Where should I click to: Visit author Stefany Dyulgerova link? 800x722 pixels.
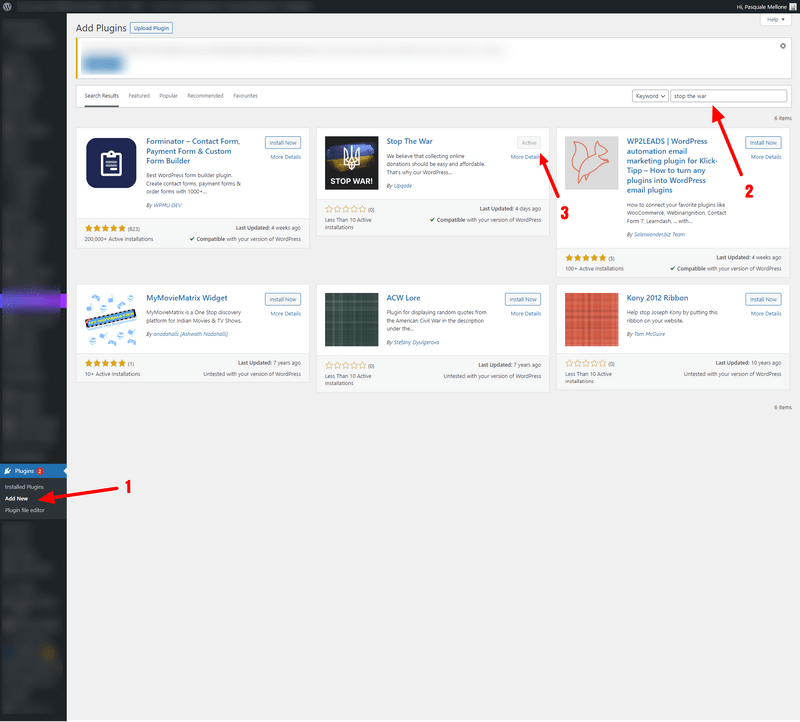tap(416, 342)
